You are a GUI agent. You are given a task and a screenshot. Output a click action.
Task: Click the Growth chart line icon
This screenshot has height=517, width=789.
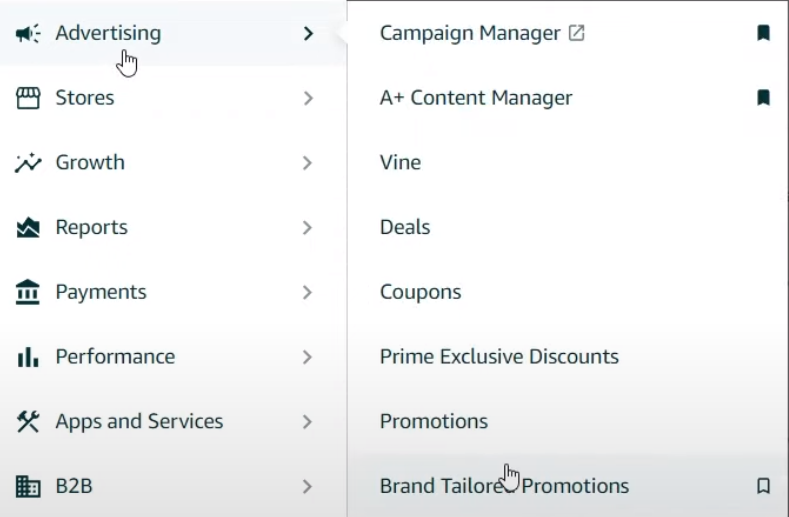point(28,163)
